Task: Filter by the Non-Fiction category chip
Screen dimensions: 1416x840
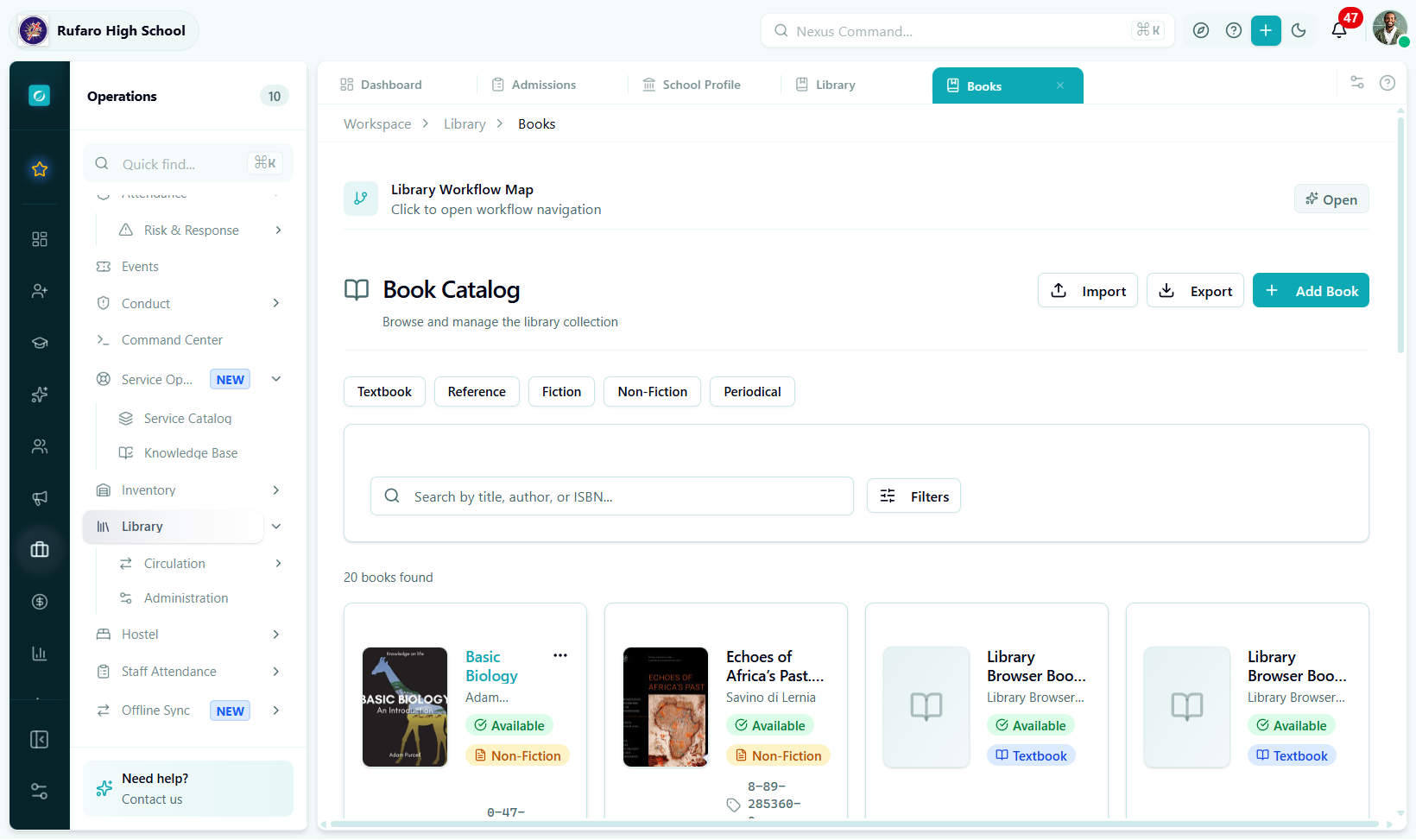Action: 652,392
